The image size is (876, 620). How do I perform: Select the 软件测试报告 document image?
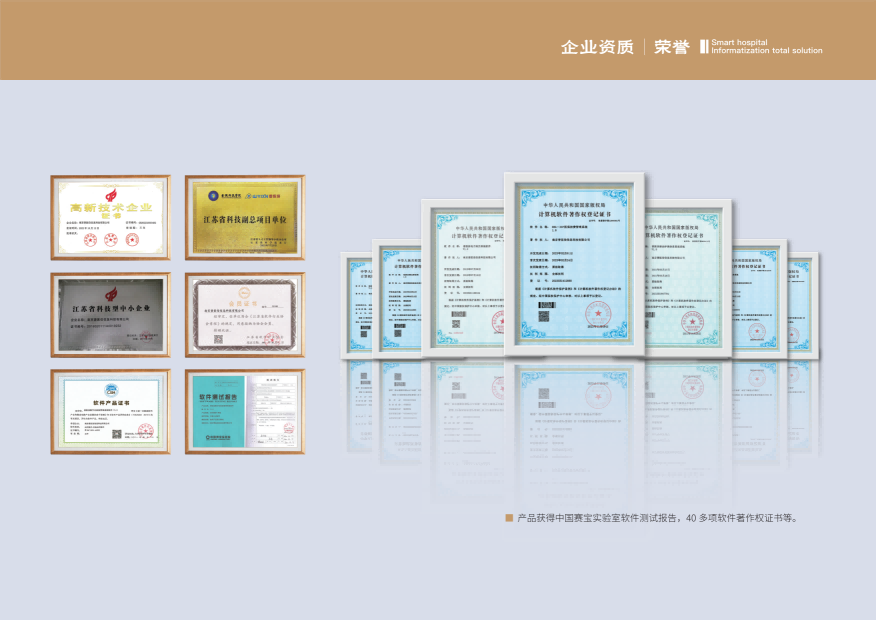pos(245,411)
